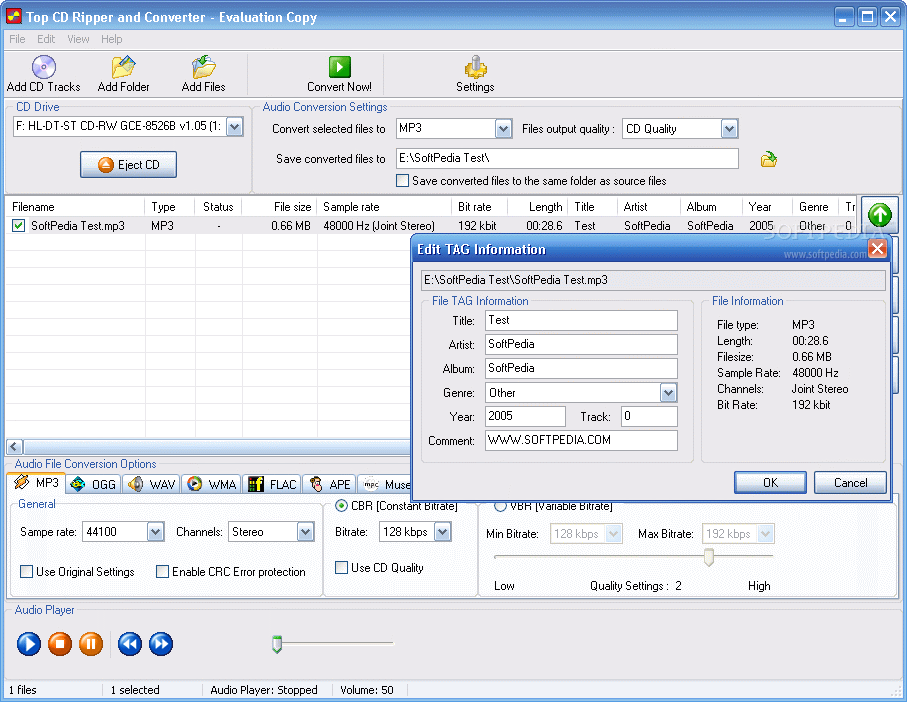The image size is (907, 702).
Task: Click the Title field in tag dialog
Action: tap(581, 320)
